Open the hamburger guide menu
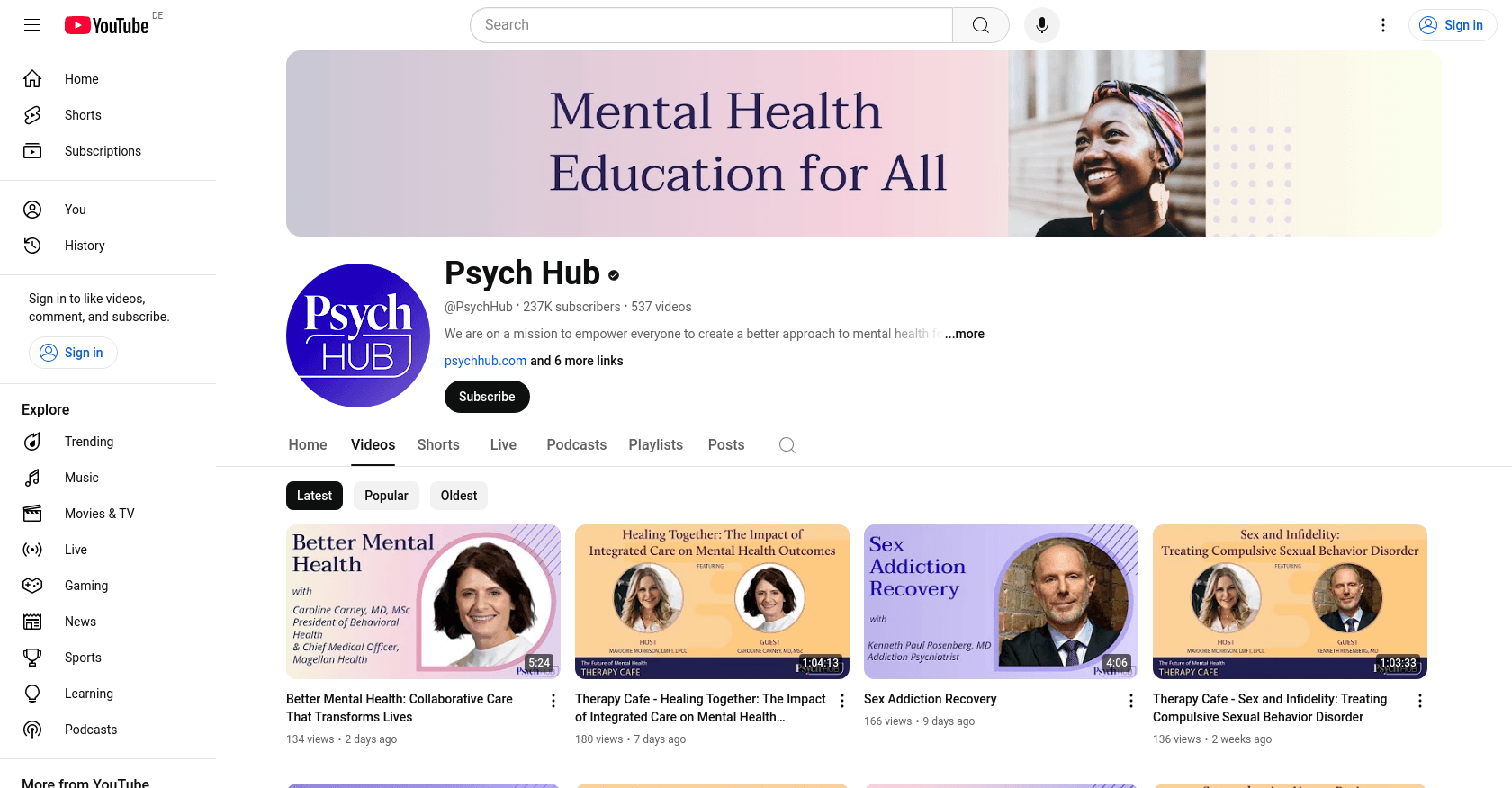The width and height of the screenshot is (1512, 788). point(32,25)
